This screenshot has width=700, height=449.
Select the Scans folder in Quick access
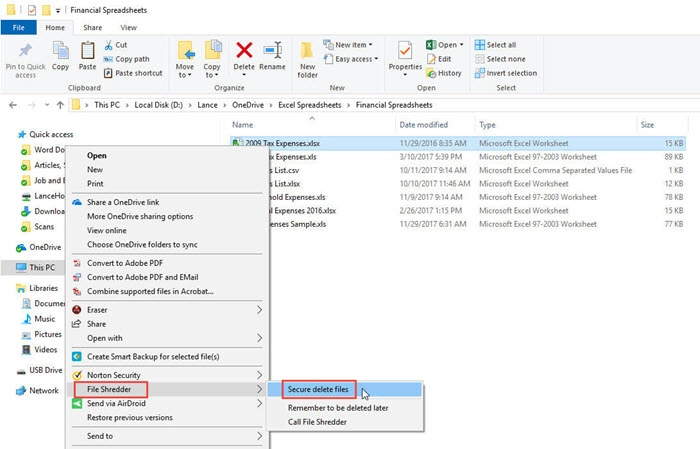[x=44, y=227]
